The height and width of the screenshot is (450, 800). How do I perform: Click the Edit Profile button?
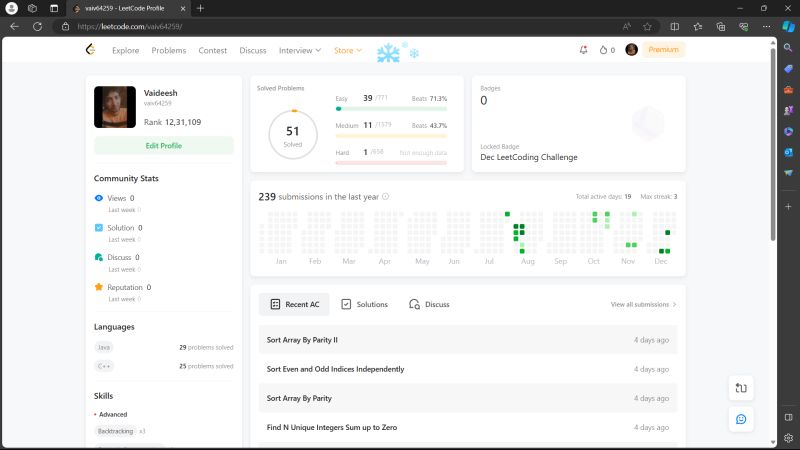[164, 146]
